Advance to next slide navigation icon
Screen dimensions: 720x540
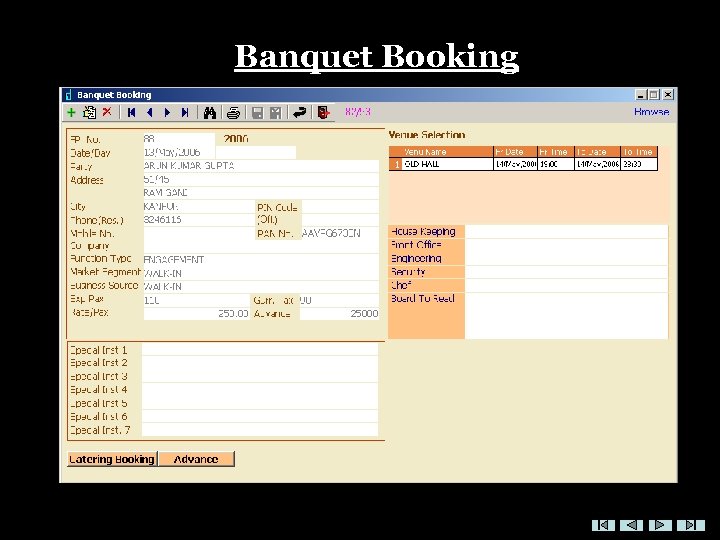point(660,525)
